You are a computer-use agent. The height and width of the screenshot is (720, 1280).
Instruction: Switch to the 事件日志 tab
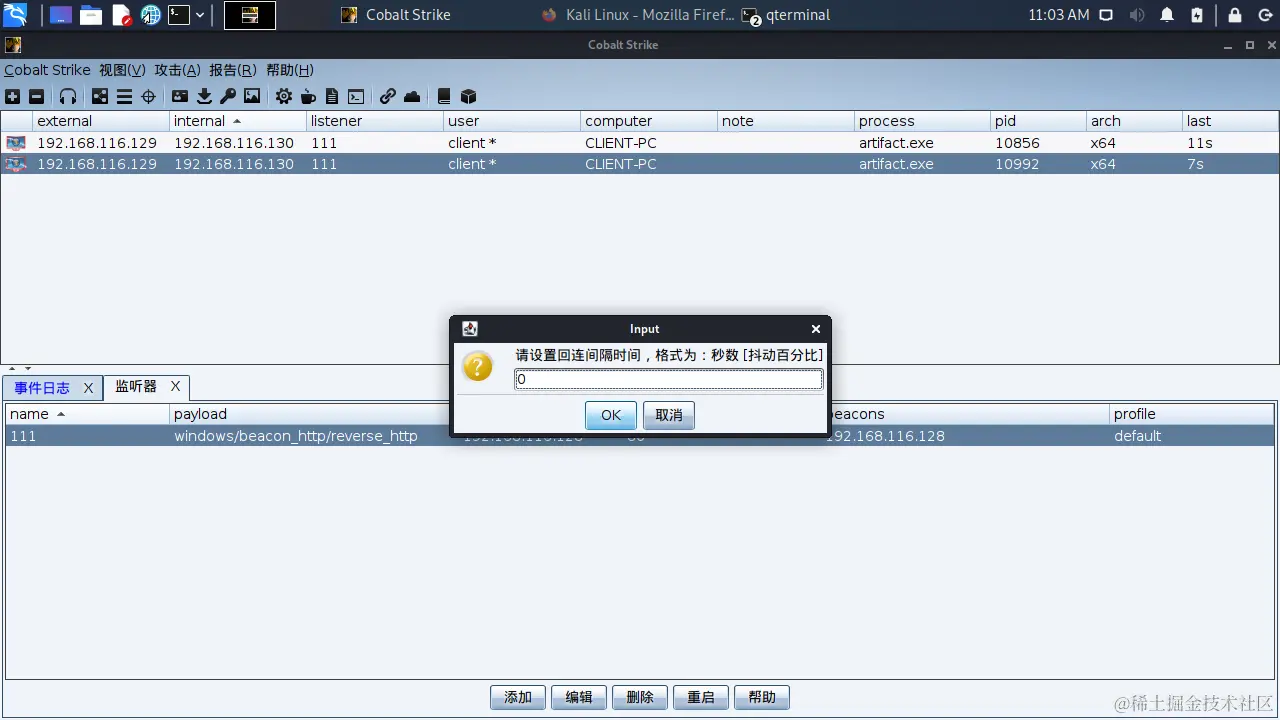point(42,388)
